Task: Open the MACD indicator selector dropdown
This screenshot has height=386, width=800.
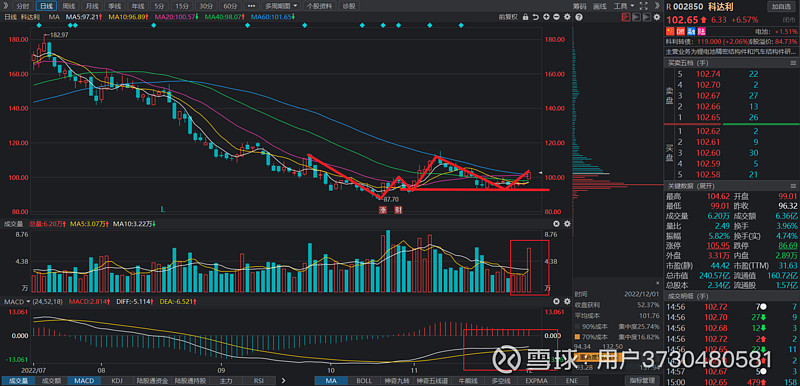Action: [x=17, y=302]
